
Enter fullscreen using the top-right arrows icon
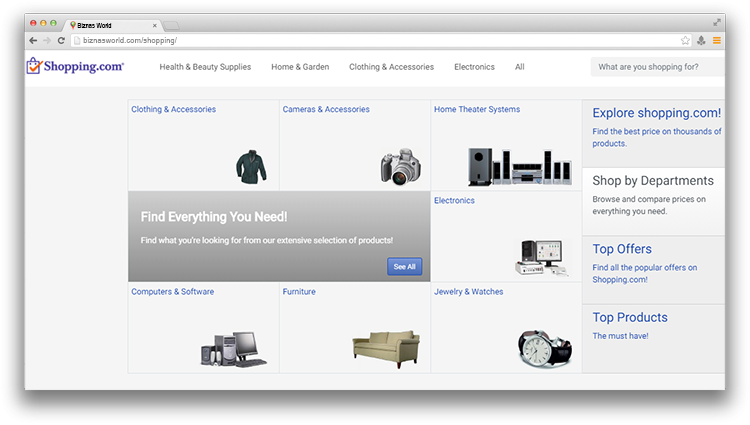click(716, 22)
